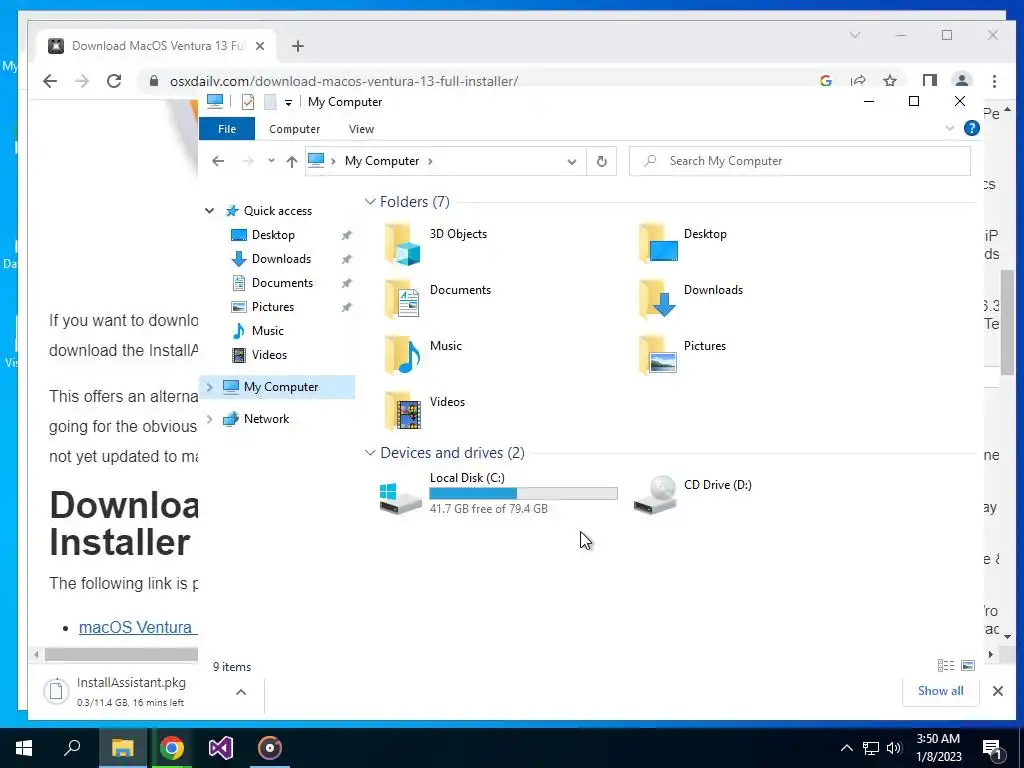
Task: Switch to details view layout icon
Action: [946, 665]
